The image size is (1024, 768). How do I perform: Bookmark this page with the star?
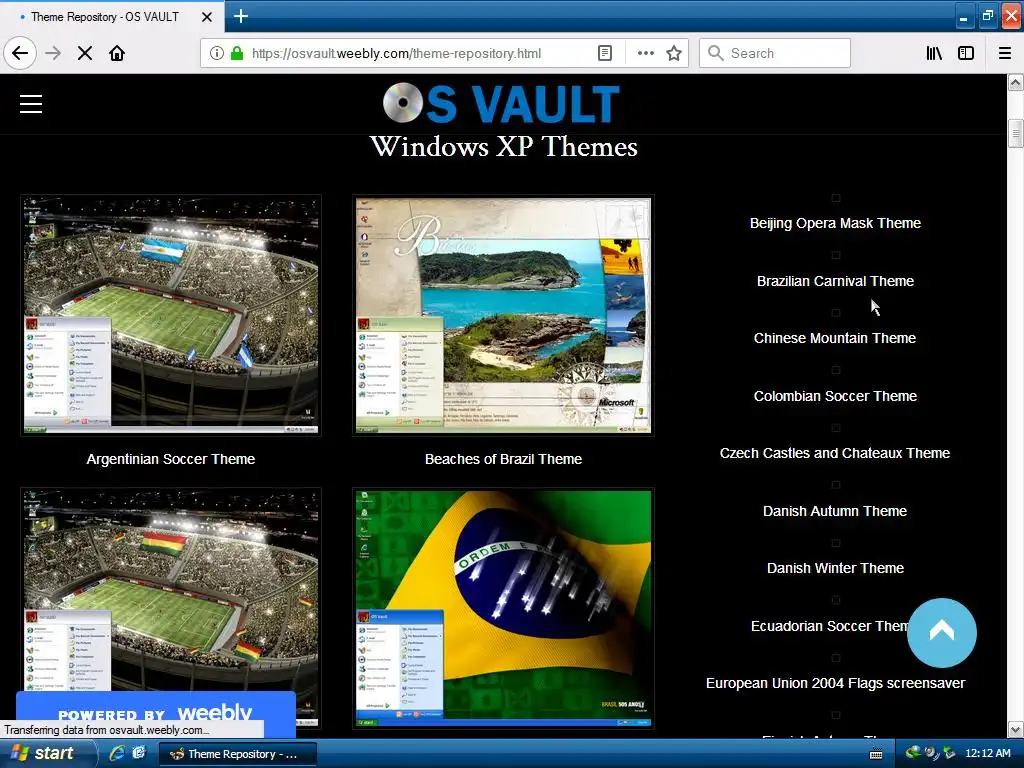coord(674,53)
